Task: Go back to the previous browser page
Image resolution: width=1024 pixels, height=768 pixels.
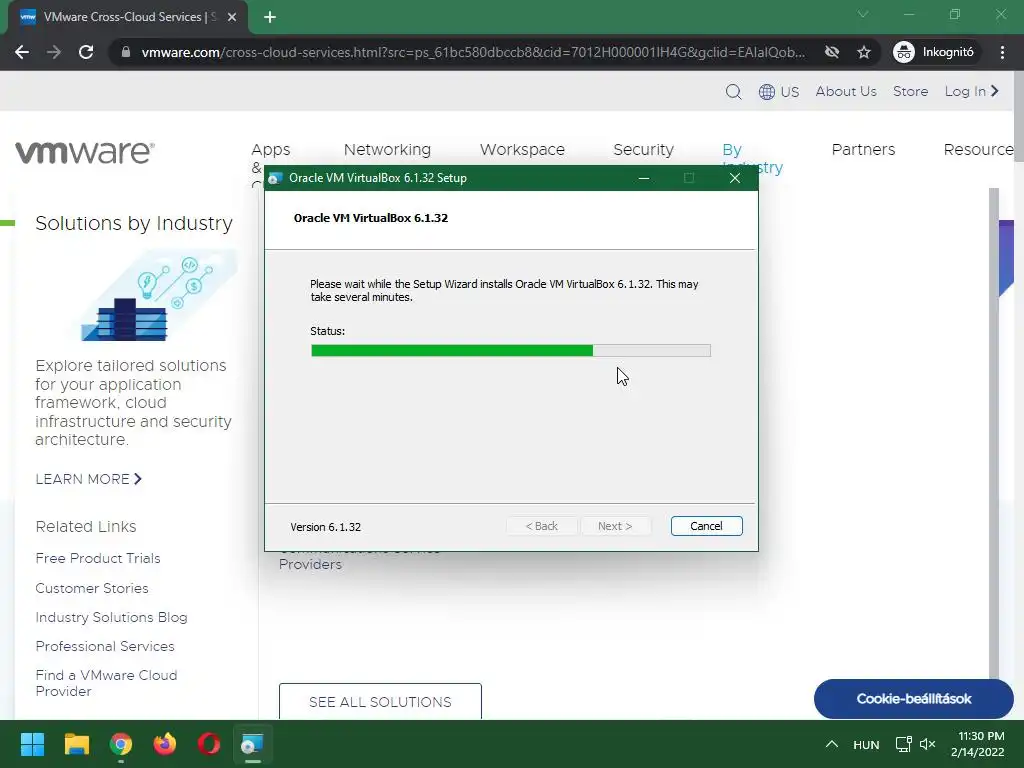Action: pyautogui.click(x=22, y=52)
